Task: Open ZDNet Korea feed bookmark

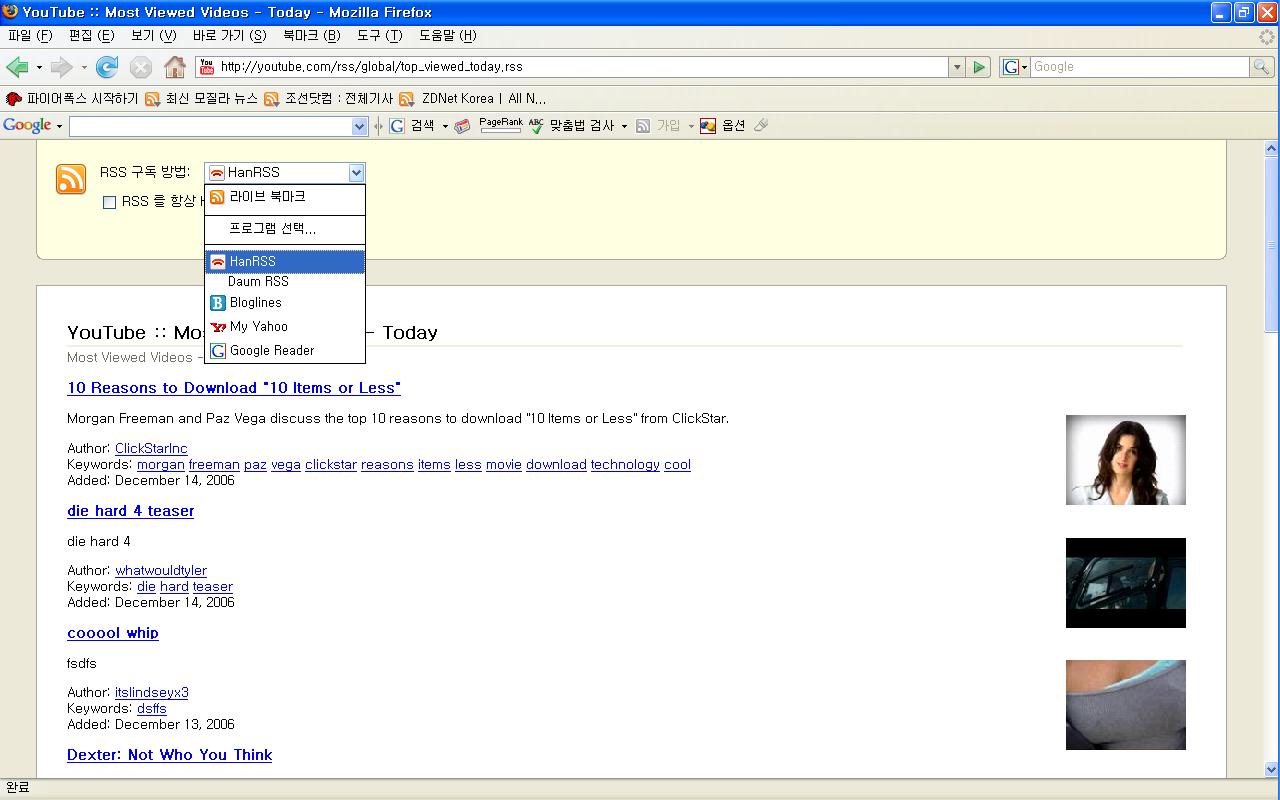Action: point(472,98)
